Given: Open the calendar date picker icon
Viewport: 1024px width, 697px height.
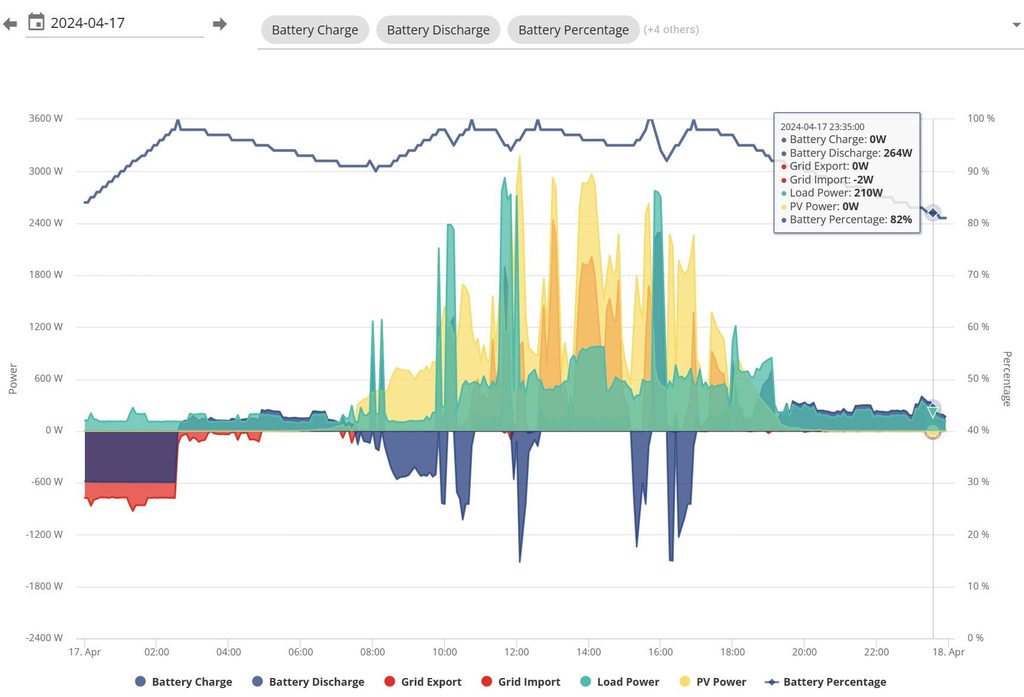Looking at the screenshot, I should [x=36, y=22].
